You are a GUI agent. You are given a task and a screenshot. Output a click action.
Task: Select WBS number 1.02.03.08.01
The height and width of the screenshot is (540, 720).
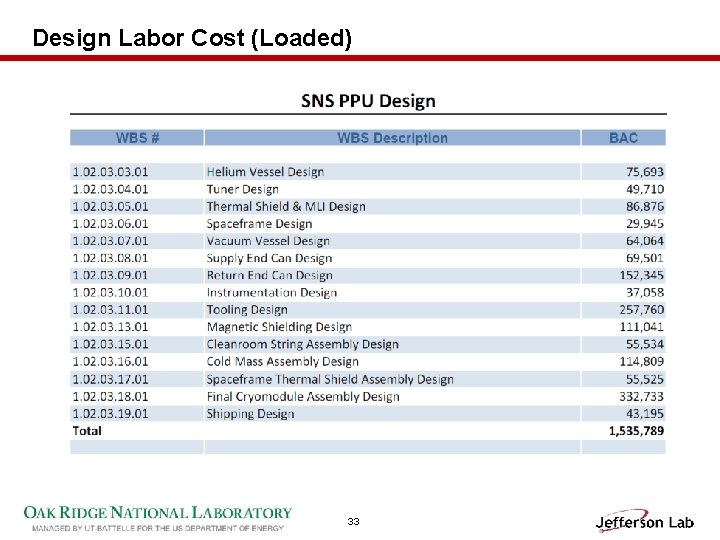point(111,258)
